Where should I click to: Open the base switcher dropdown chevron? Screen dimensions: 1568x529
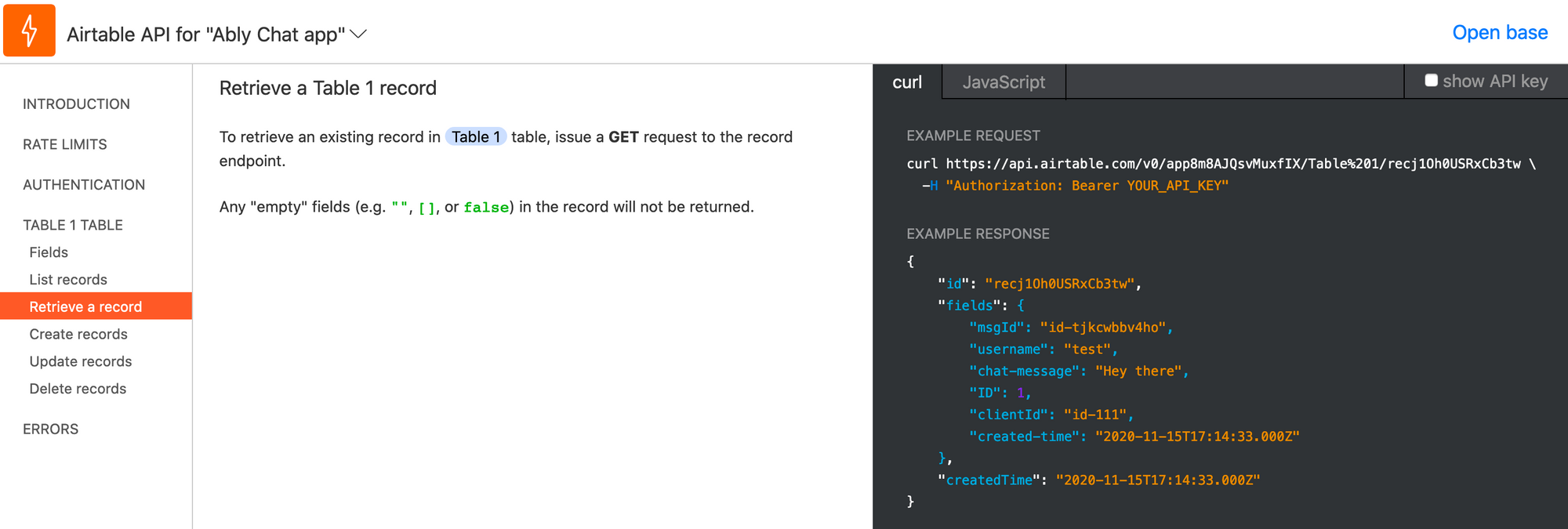[x=358, y=34]
